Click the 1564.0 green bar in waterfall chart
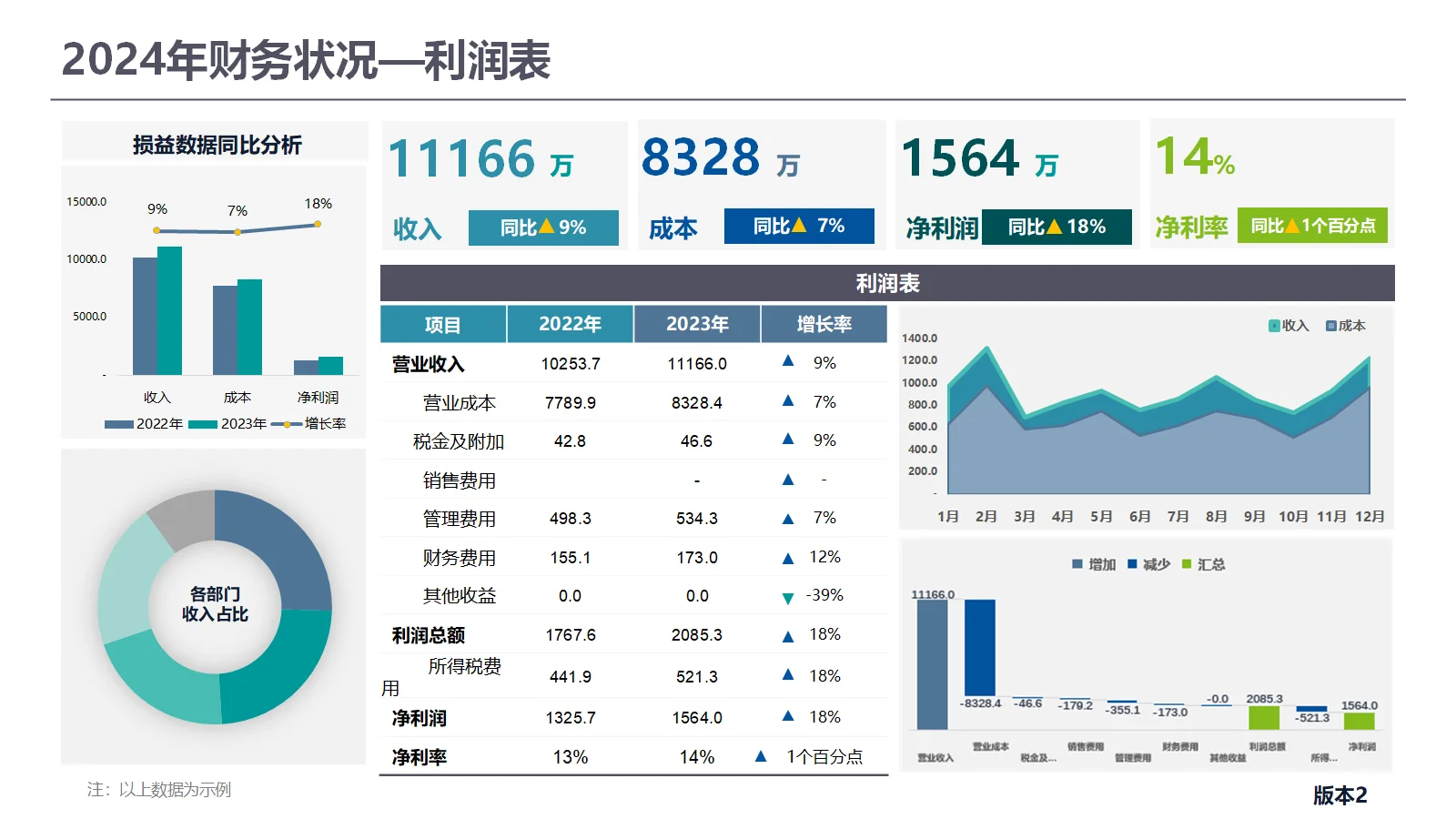The image size is (1456, 819). click(x=1359, y=722)
